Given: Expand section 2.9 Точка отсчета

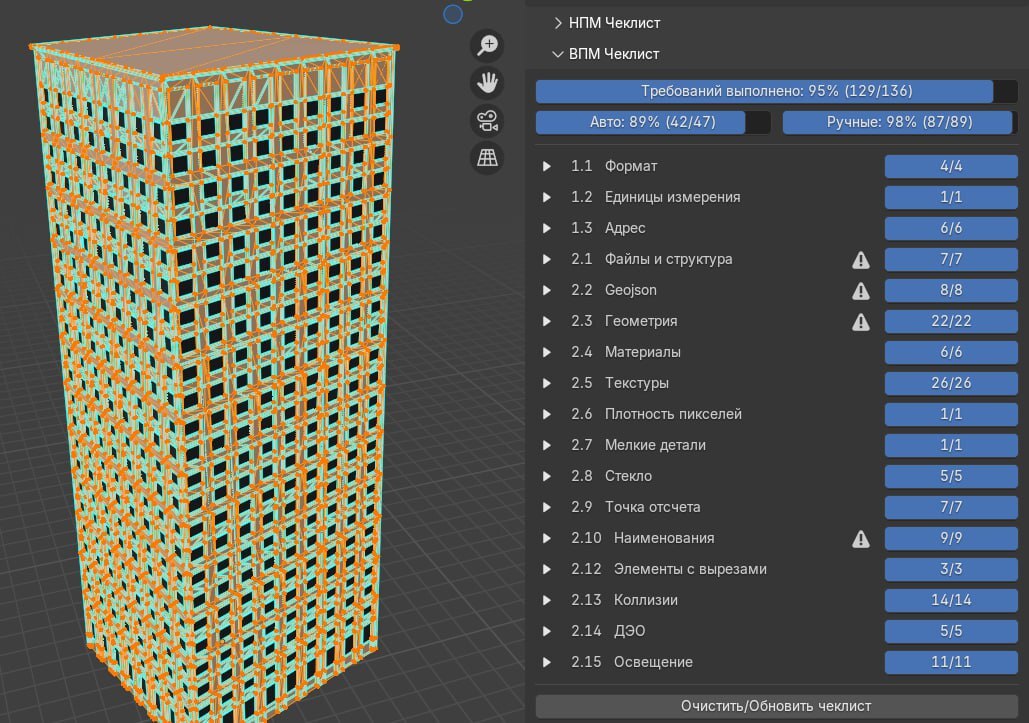Looking at the screenshot, I should [547, 506].
